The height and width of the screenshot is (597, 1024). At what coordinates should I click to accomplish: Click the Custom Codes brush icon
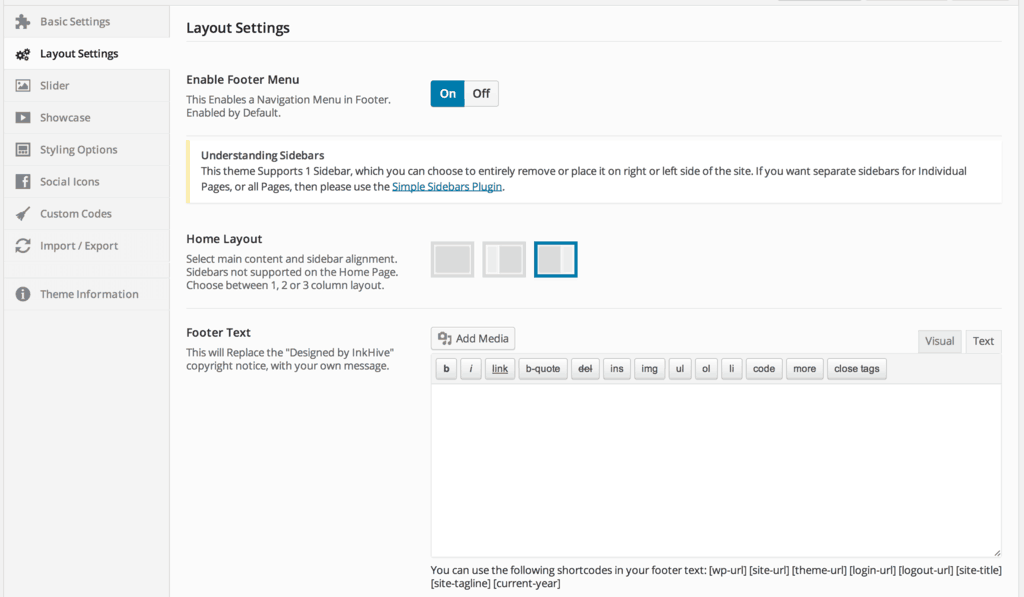pos(23,214)
